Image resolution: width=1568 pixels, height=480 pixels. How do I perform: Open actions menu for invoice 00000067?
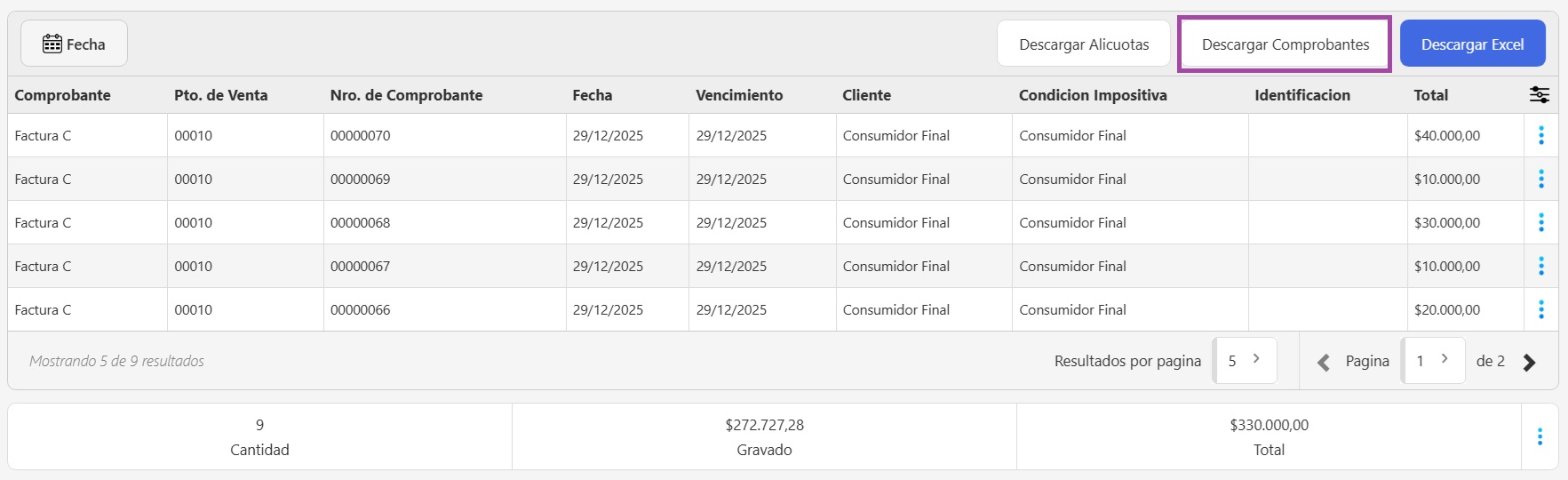[1541, 266]
